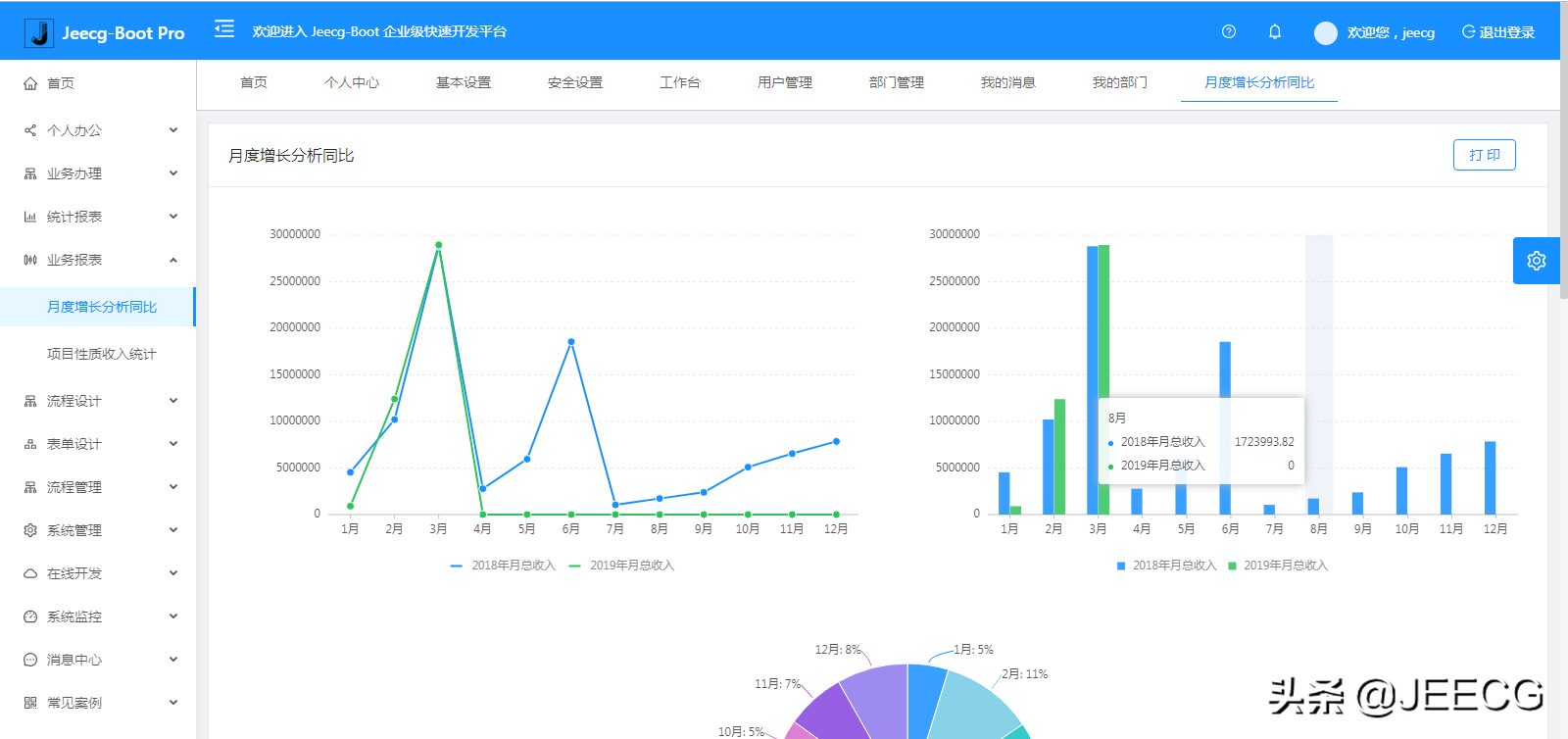Toggle 2019年月总收入 series in line chart legend
The height and width of the screenshot is (739, 1568).
[621, 566]
